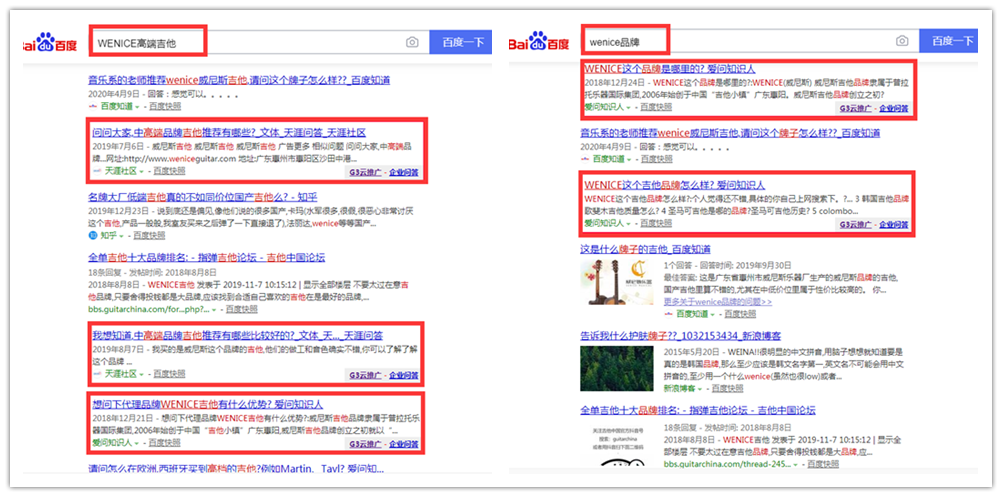Click 天涯社区 source name under 问问大家 result
This screenshot has height=497, width=1002.
click(x=121, y=171)
